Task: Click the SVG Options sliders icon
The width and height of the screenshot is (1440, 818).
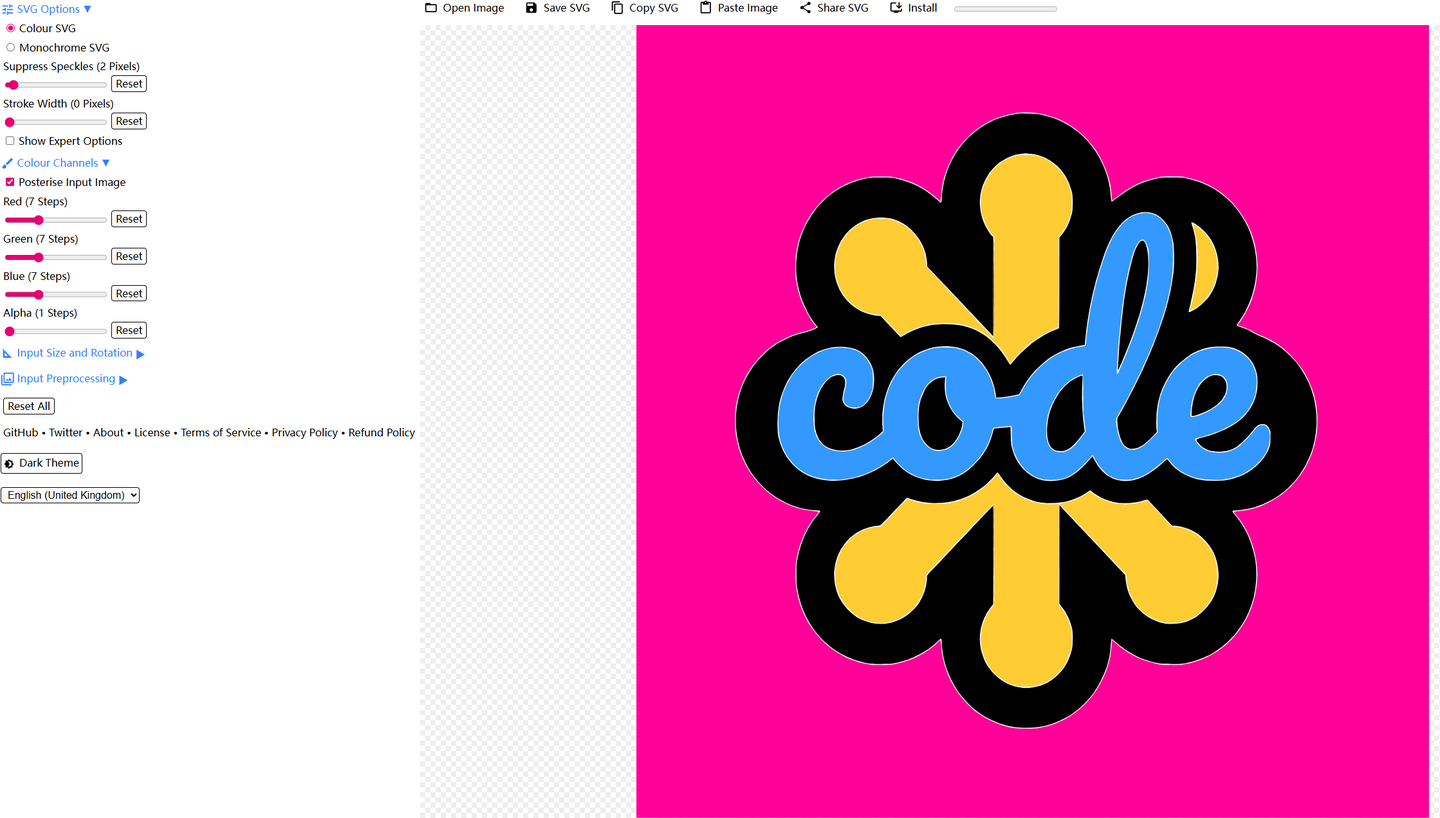Action: tap(8, 9)
